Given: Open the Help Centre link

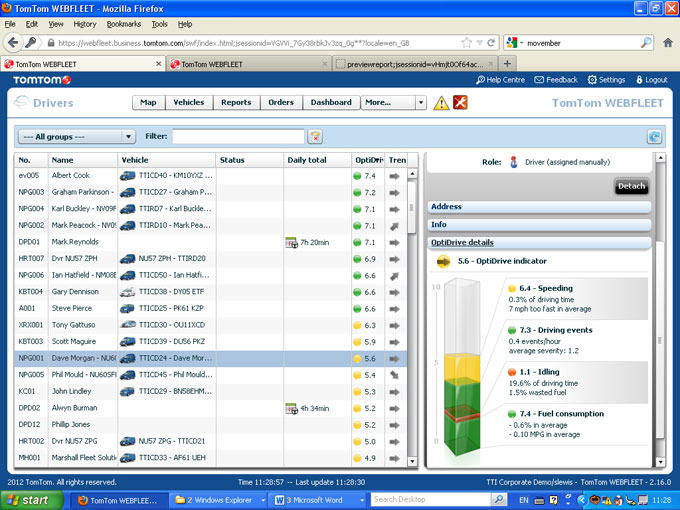Looking at the screenshot, I should coord(500,80).
